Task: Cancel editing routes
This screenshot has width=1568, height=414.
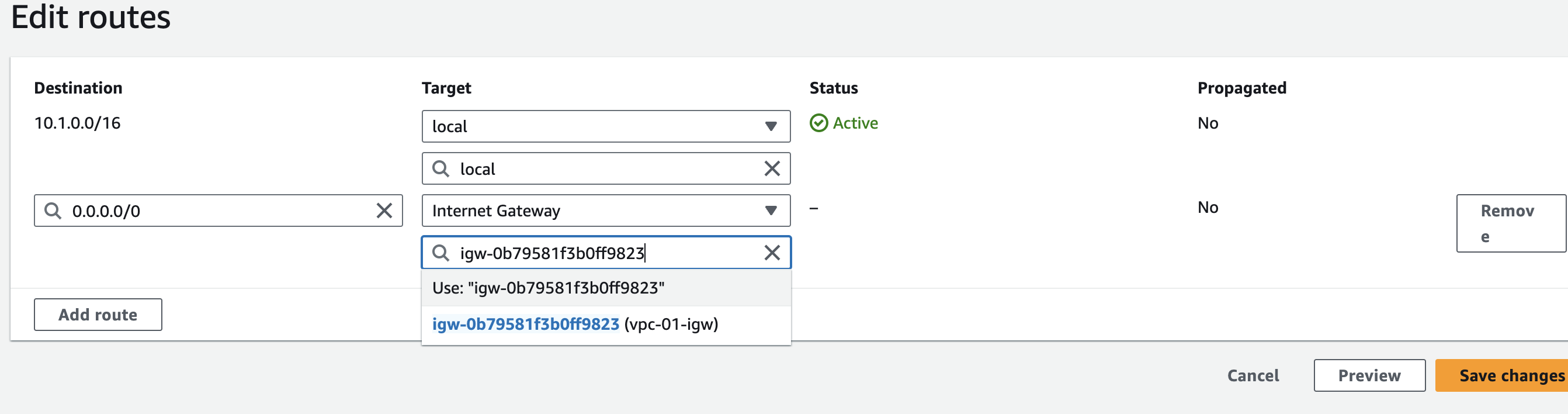Action: point(1253,375)
